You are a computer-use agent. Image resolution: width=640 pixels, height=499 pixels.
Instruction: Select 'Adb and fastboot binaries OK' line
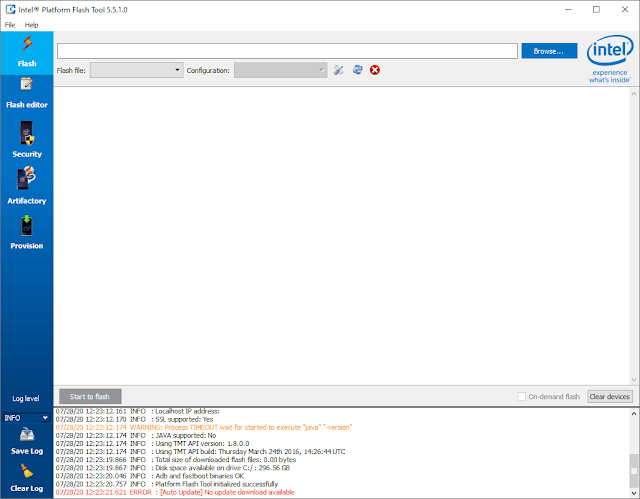point(150,476)
